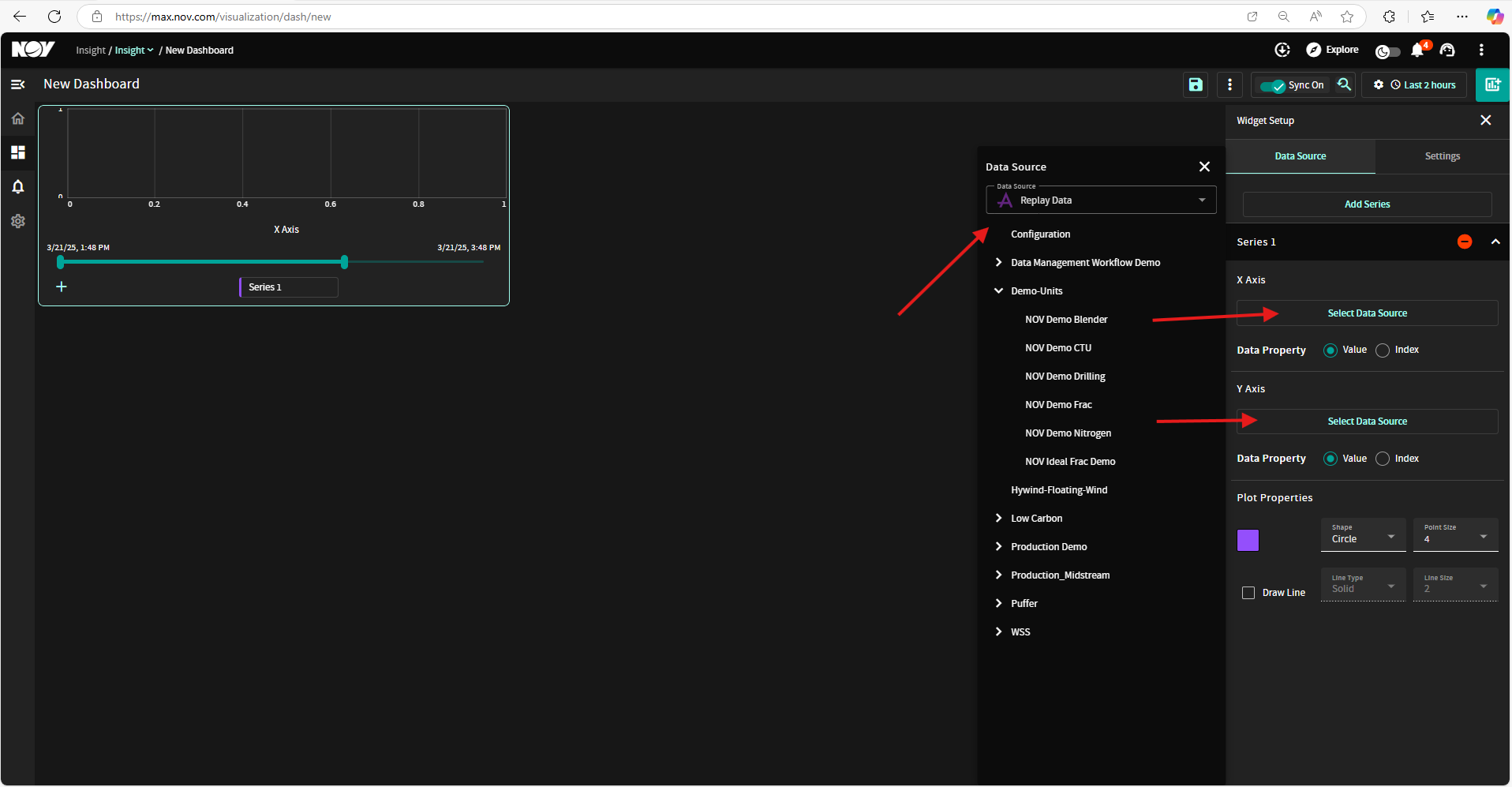Save the dashboard with the floppy icon
The height and width of the screenshot is (787, 1512).
point(1196,84)
